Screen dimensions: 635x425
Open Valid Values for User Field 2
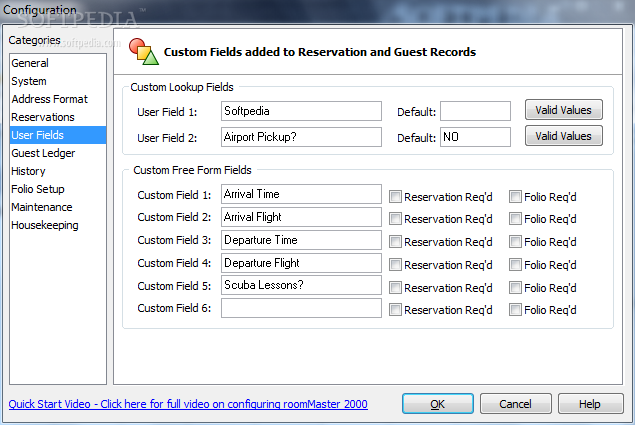click(x=564, y=136)
